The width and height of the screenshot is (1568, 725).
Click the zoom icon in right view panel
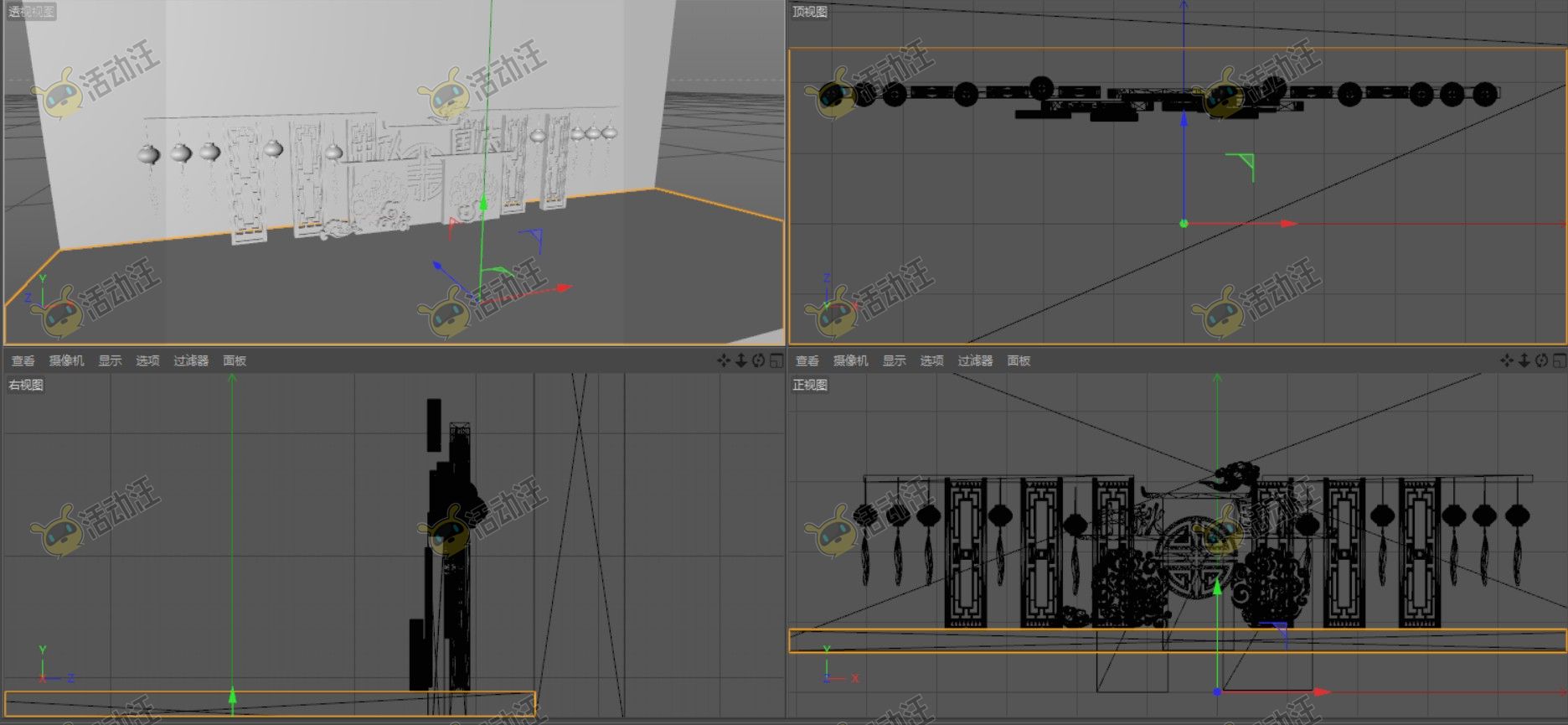[x=740, y=360]
